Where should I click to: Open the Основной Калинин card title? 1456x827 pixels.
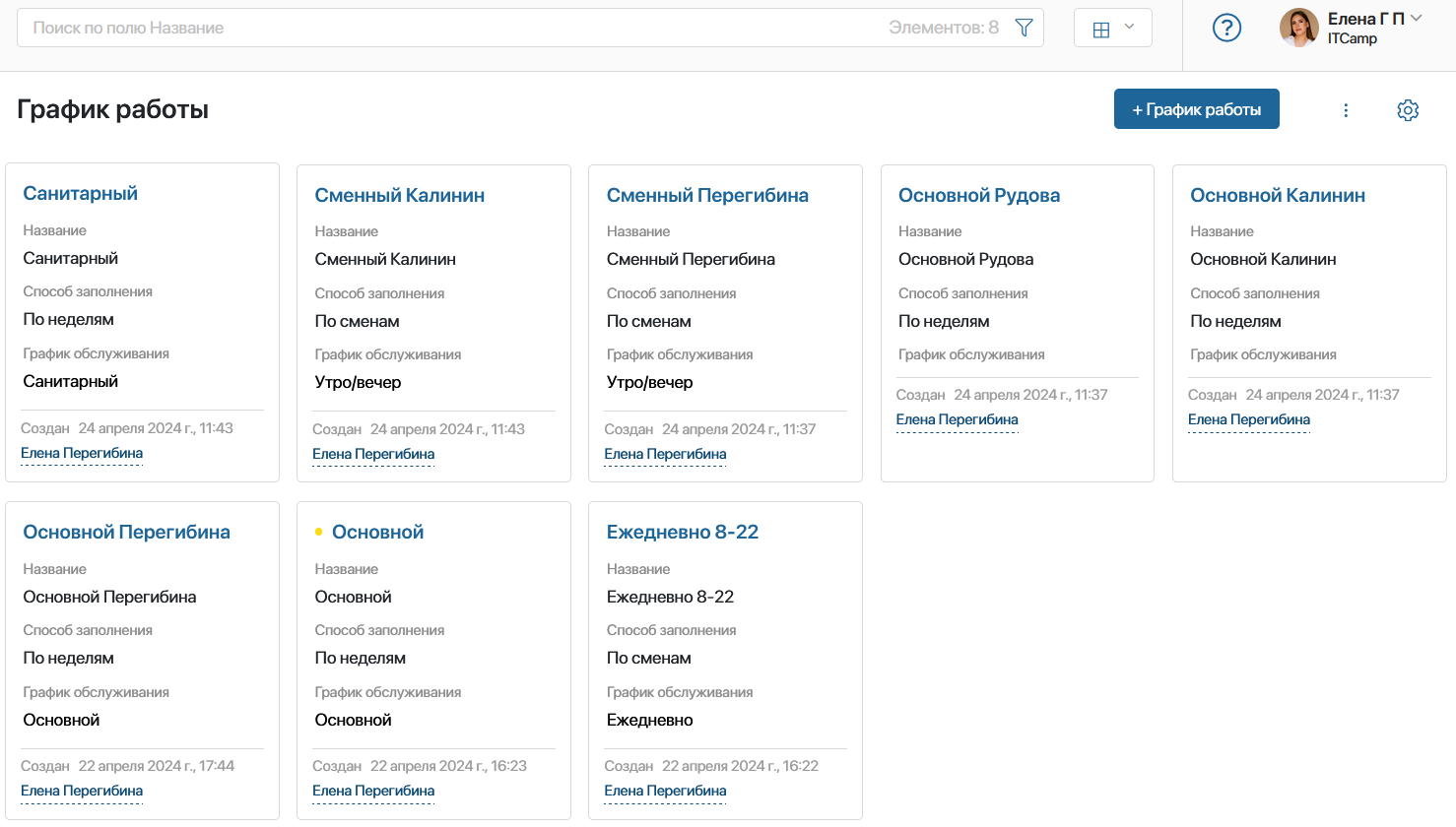pyautogui.click(x=1278, y=195)
